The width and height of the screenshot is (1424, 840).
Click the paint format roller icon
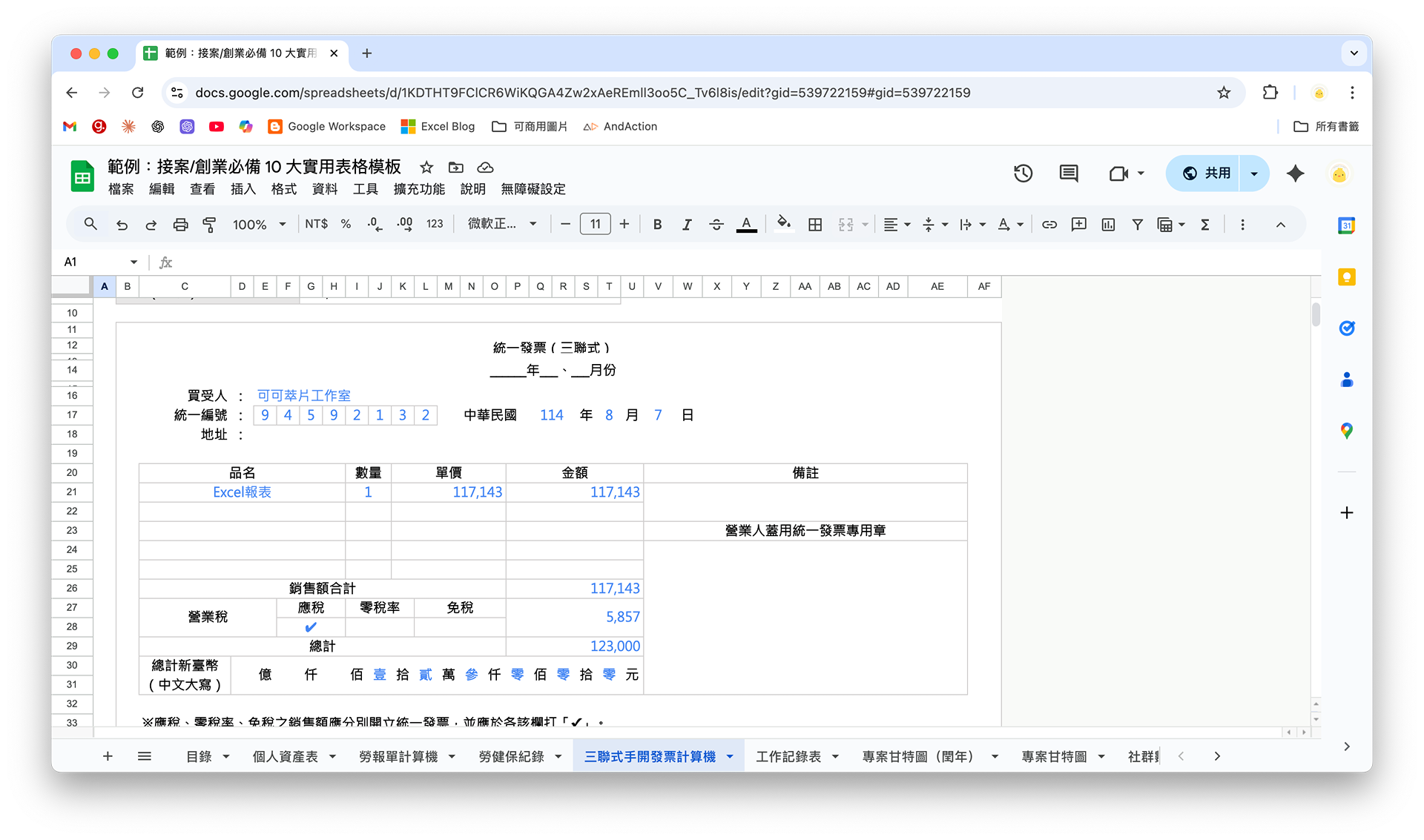click(209, 225)
